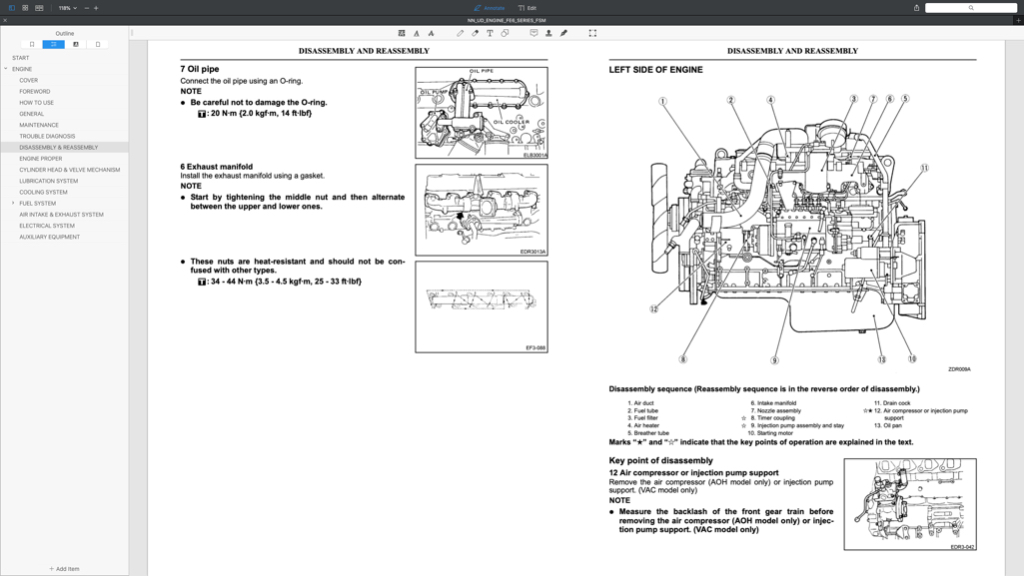Viewport: 1024px width, 576px height.
Task: Select the two-page split view icon
Action: [39, 8]
